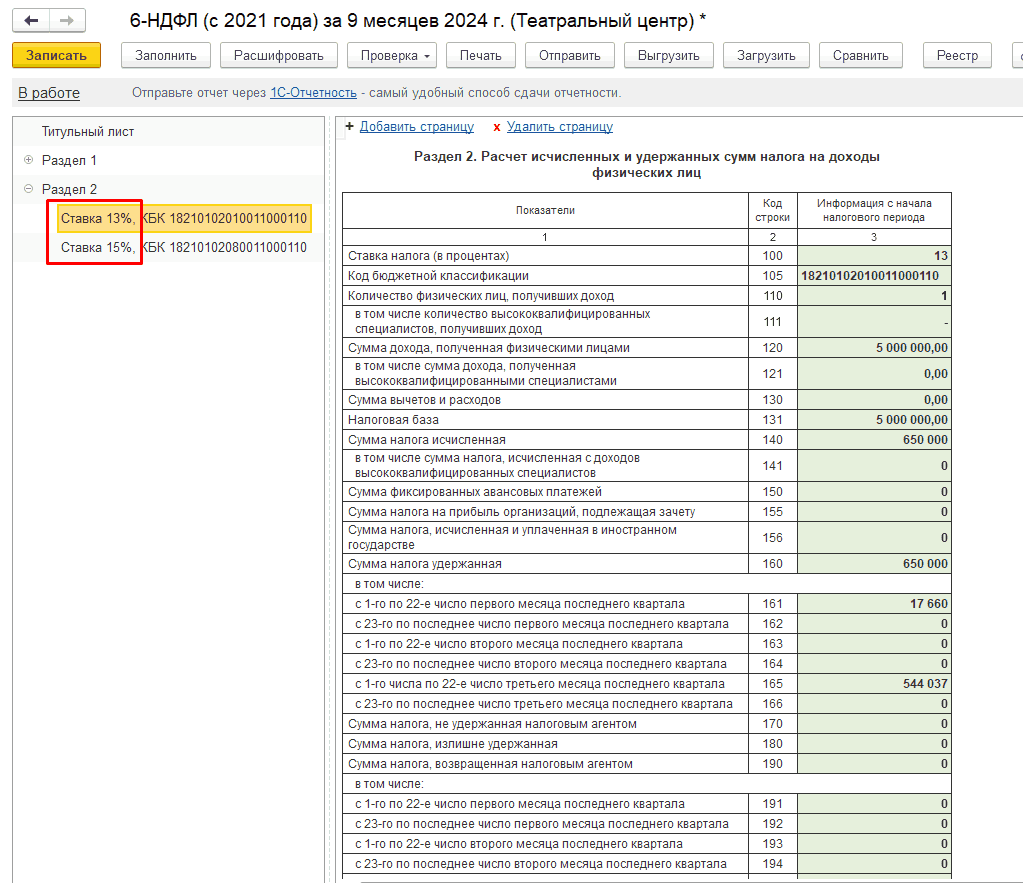The width and height of the screenshot is (1023, 883).
Task: Click the income sum field in row 120
Action: point(874,348)
